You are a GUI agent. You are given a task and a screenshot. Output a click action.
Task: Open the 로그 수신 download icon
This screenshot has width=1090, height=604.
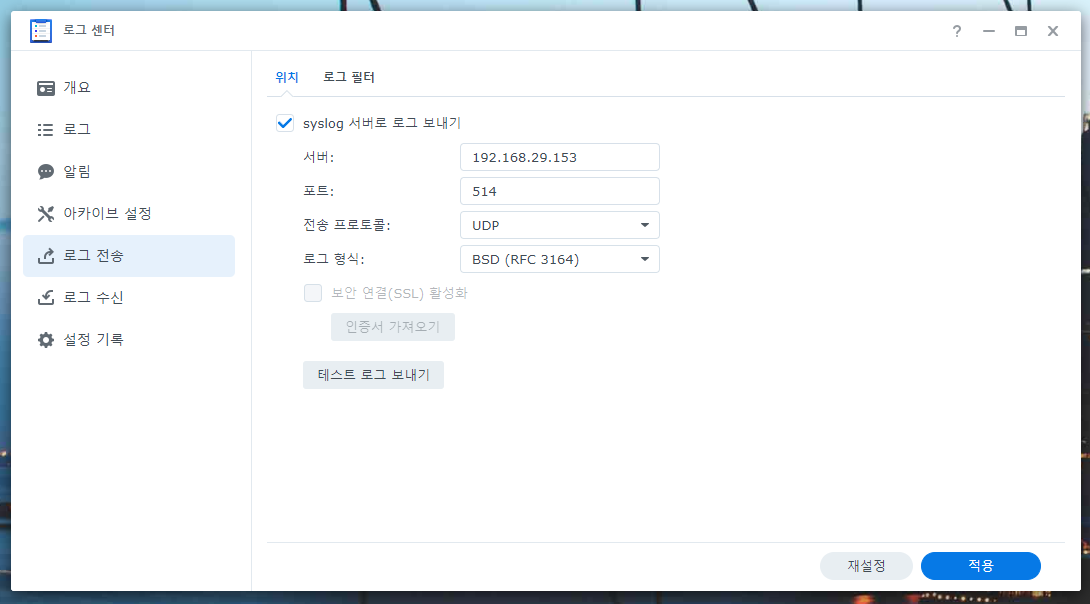[46, 297]
